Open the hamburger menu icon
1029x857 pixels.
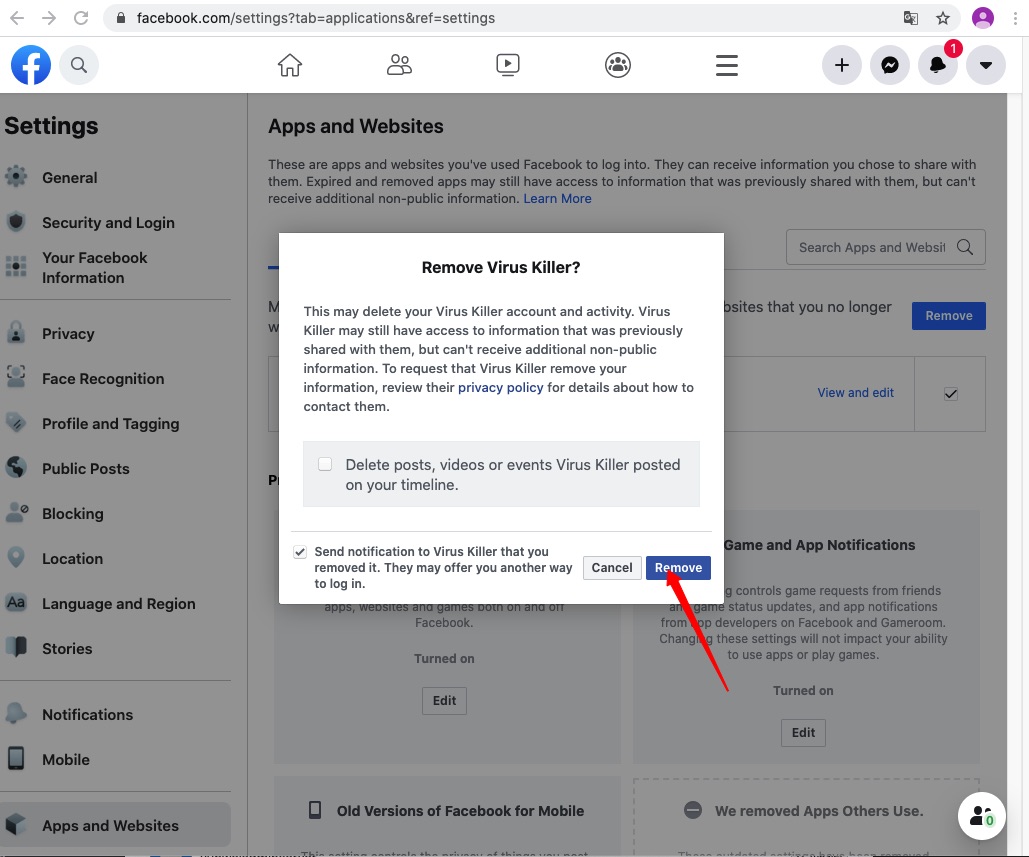[726, 65]
